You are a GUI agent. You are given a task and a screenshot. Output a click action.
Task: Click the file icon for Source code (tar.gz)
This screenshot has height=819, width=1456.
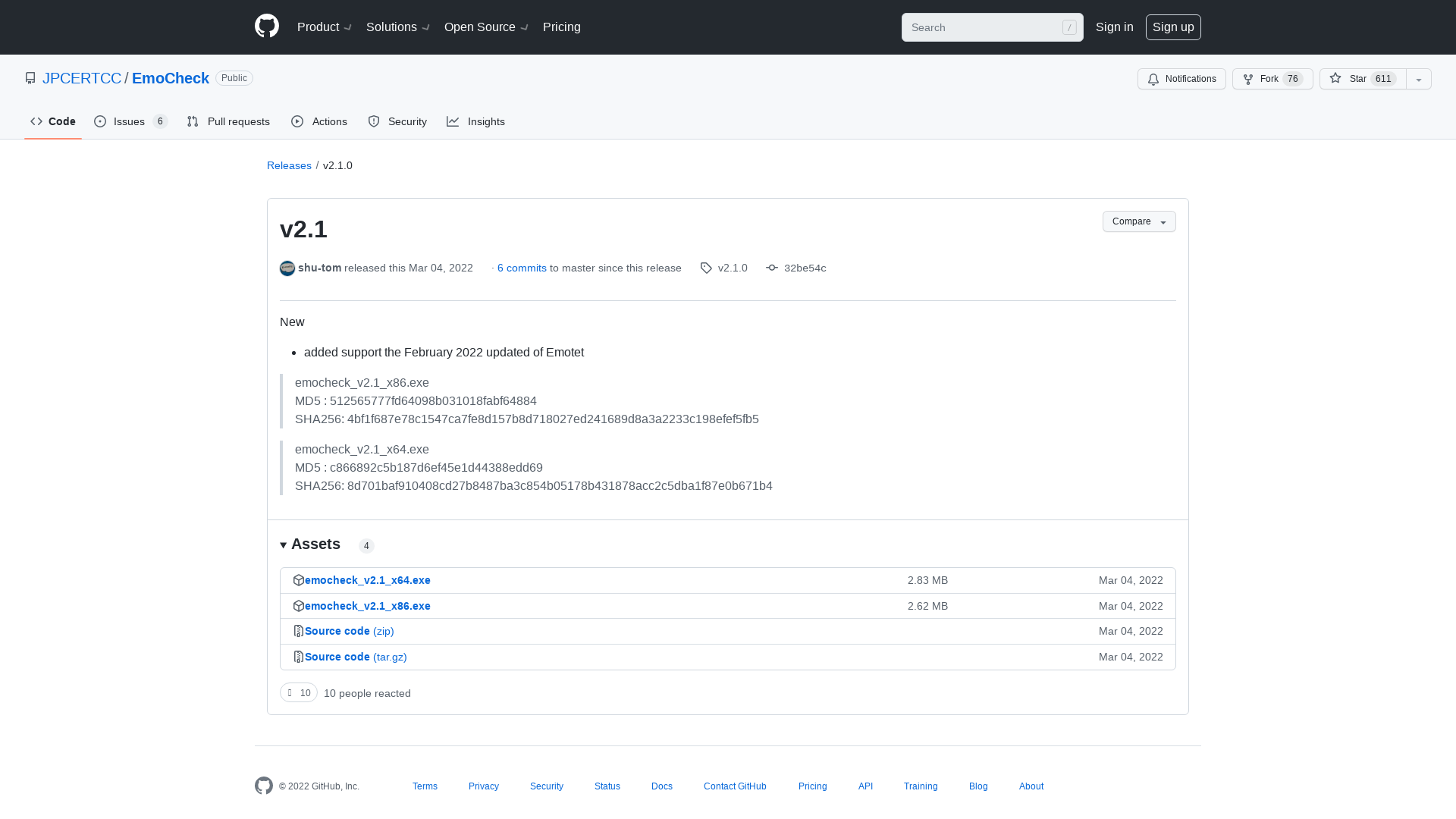pyautogui.click(x=299, y=657)
